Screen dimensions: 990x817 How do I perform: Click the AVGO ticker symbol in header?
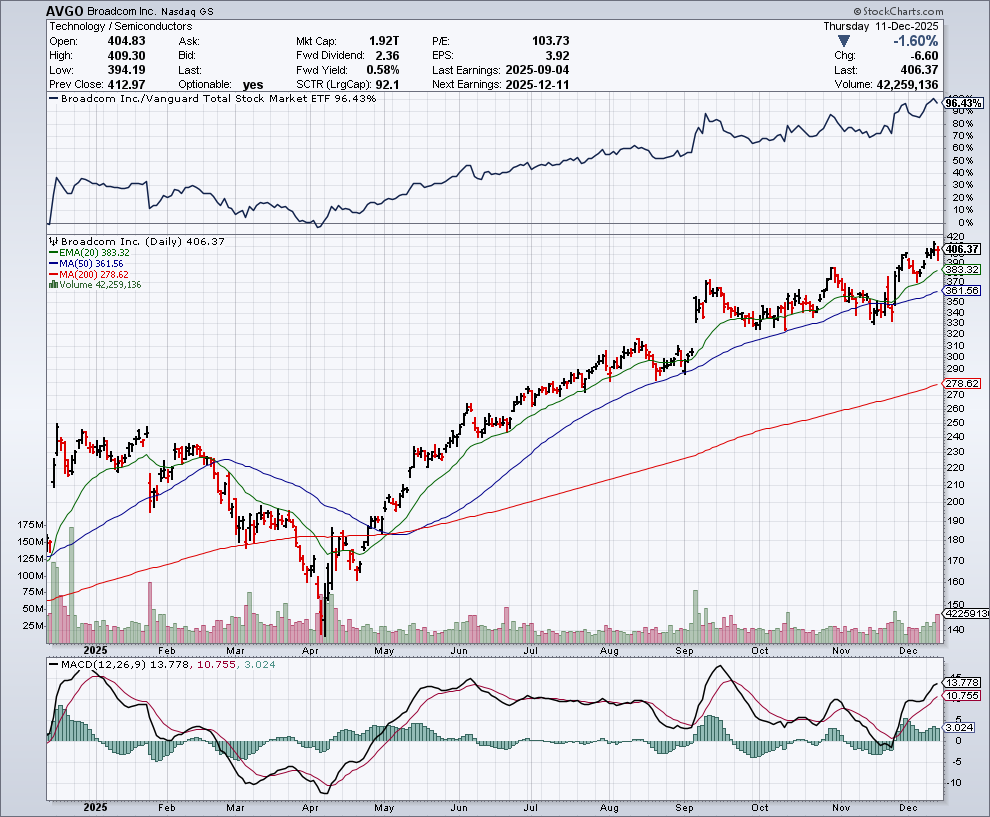point(66,10)
